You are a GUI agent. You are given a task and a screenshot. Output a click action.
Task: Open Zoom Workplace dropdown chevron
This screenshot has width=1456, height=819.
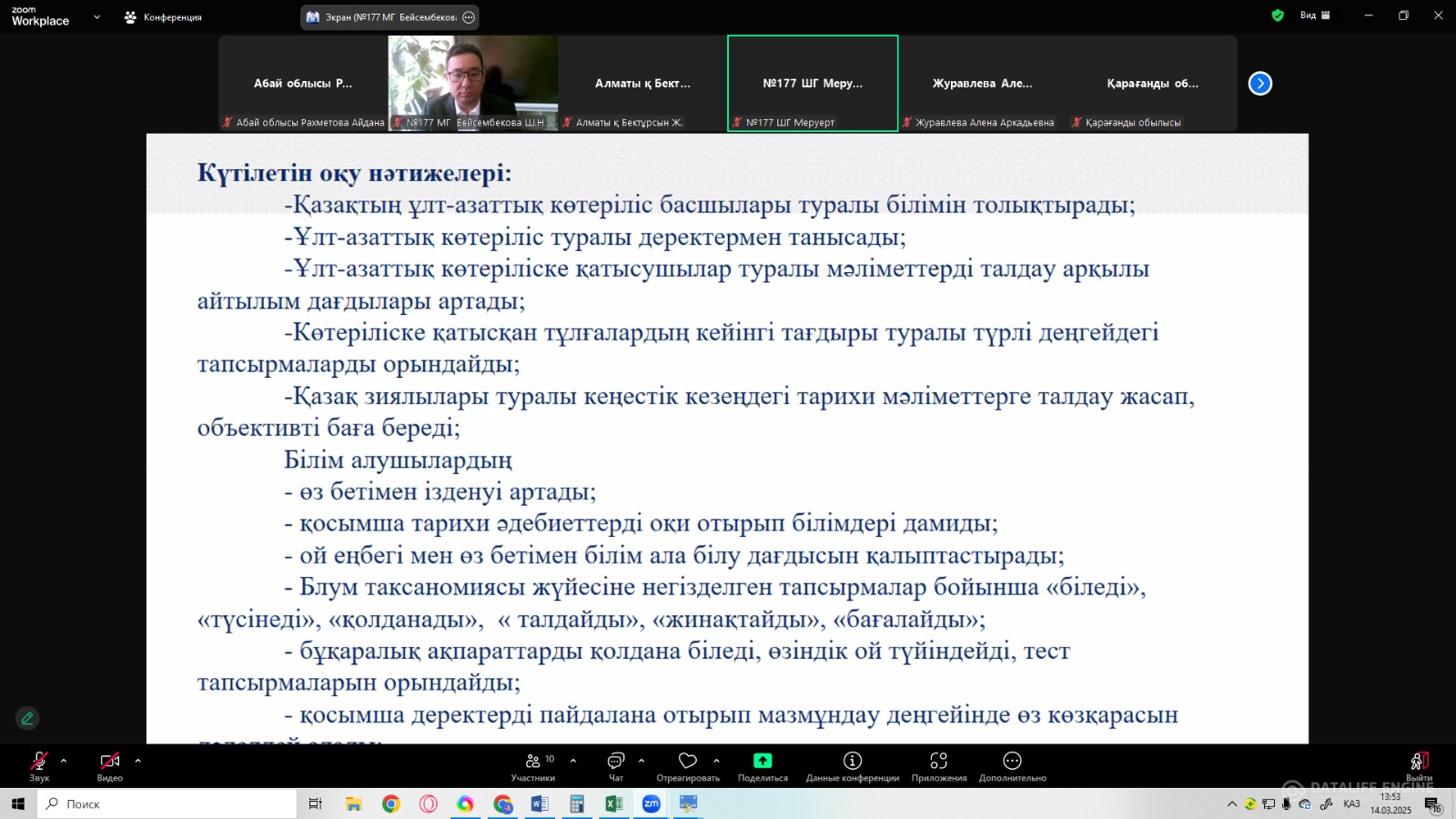pyautogui.click(x=96, y=17)
